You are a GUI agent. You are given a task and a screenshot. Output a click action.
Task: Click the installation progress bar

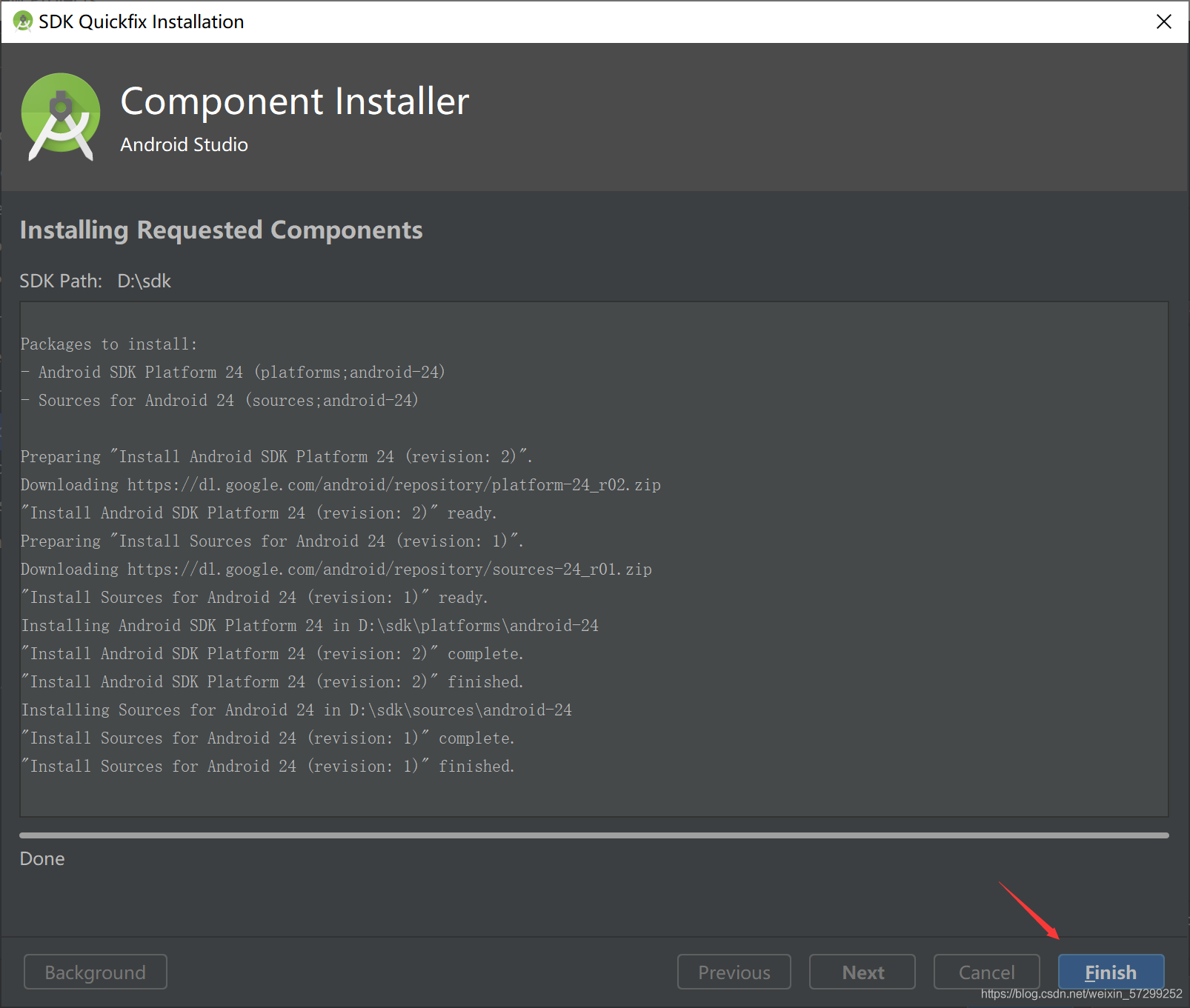tap(594, 835)
